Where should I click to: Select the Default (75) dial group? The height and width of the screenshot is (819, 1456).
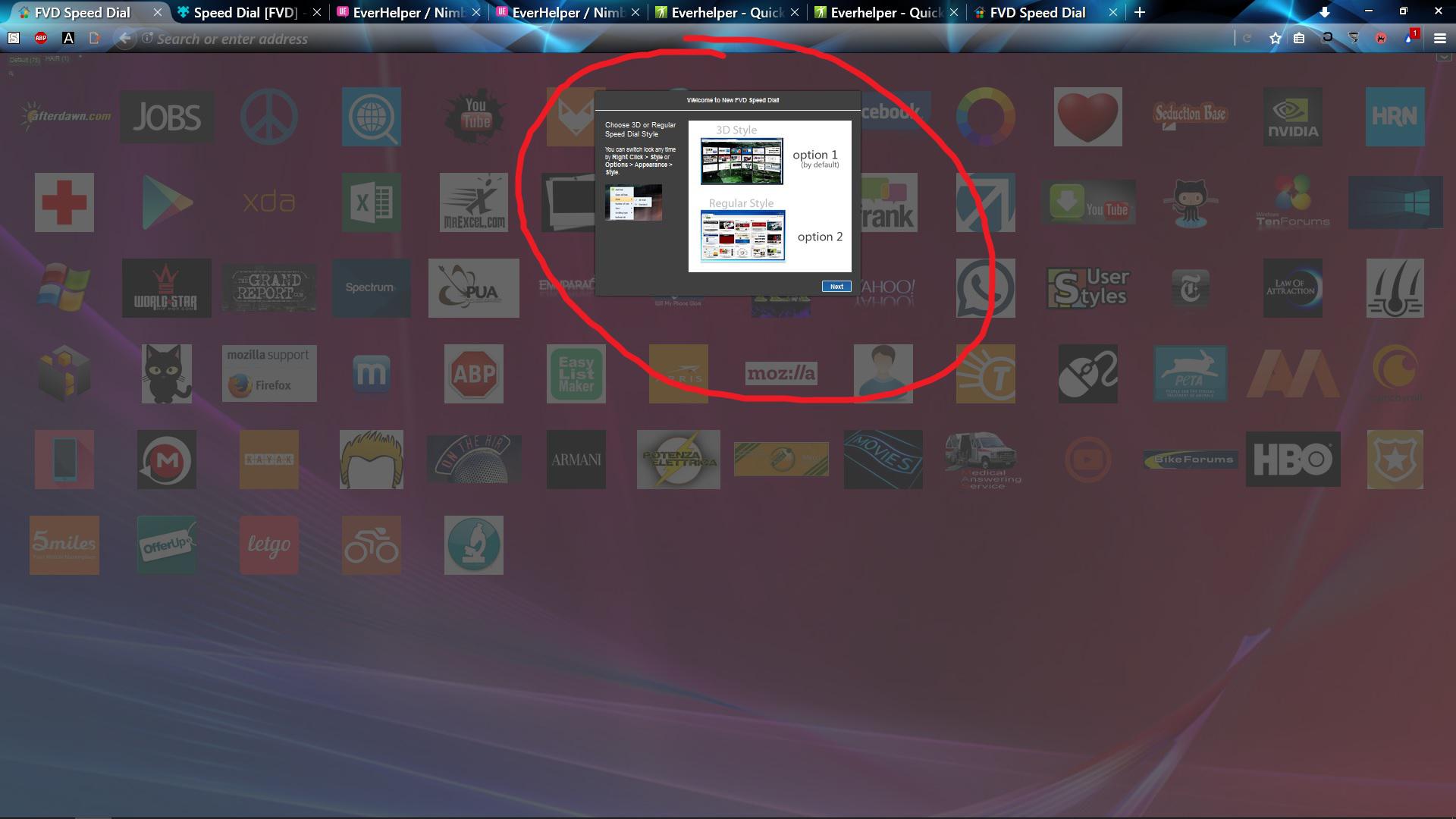tap(24, 60)
